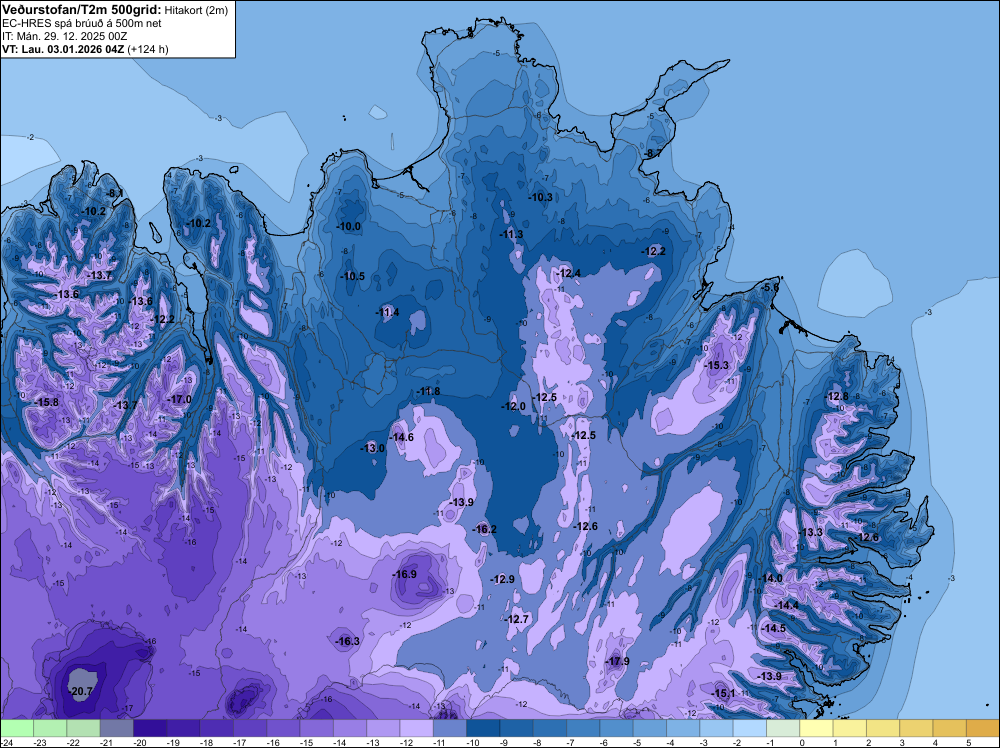Click the -8.7 temperature label
Screen dimensions: 1000x748
(652, 153)
